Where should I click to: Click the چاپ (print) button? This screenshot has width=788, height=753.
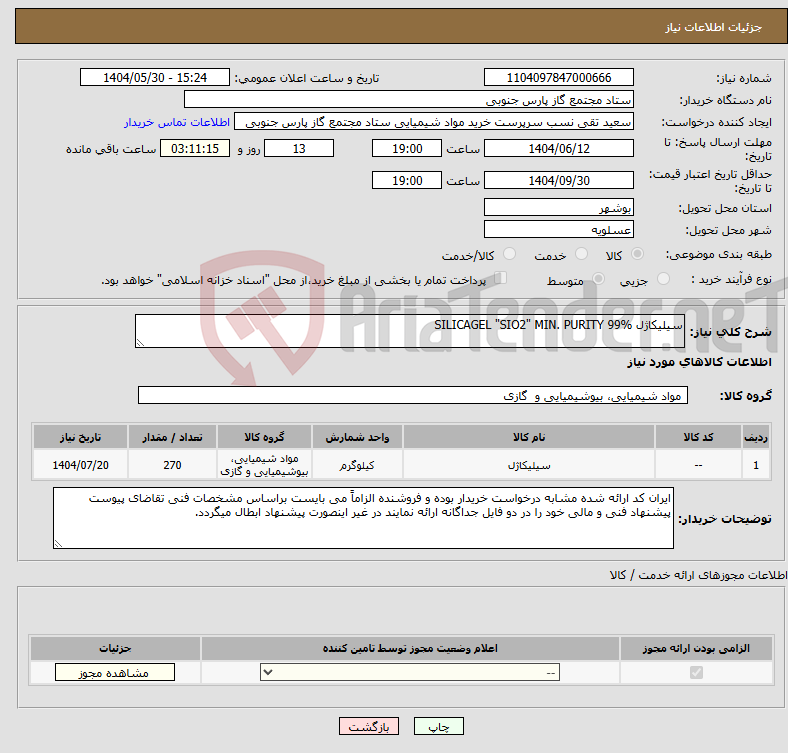click(438, 726)
